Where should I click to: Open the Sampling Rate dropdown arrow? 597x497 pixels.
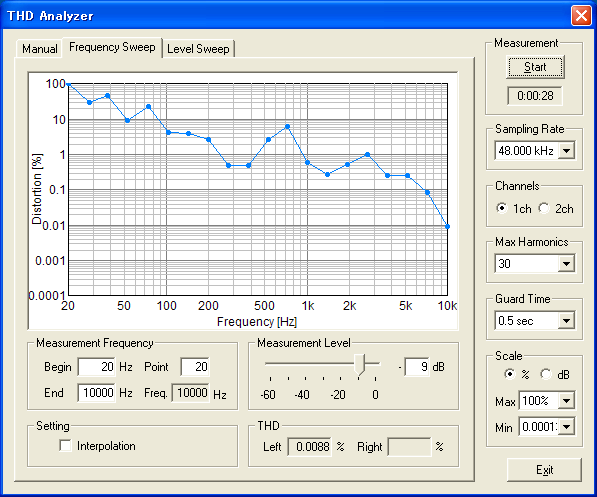tap(566, 151)
